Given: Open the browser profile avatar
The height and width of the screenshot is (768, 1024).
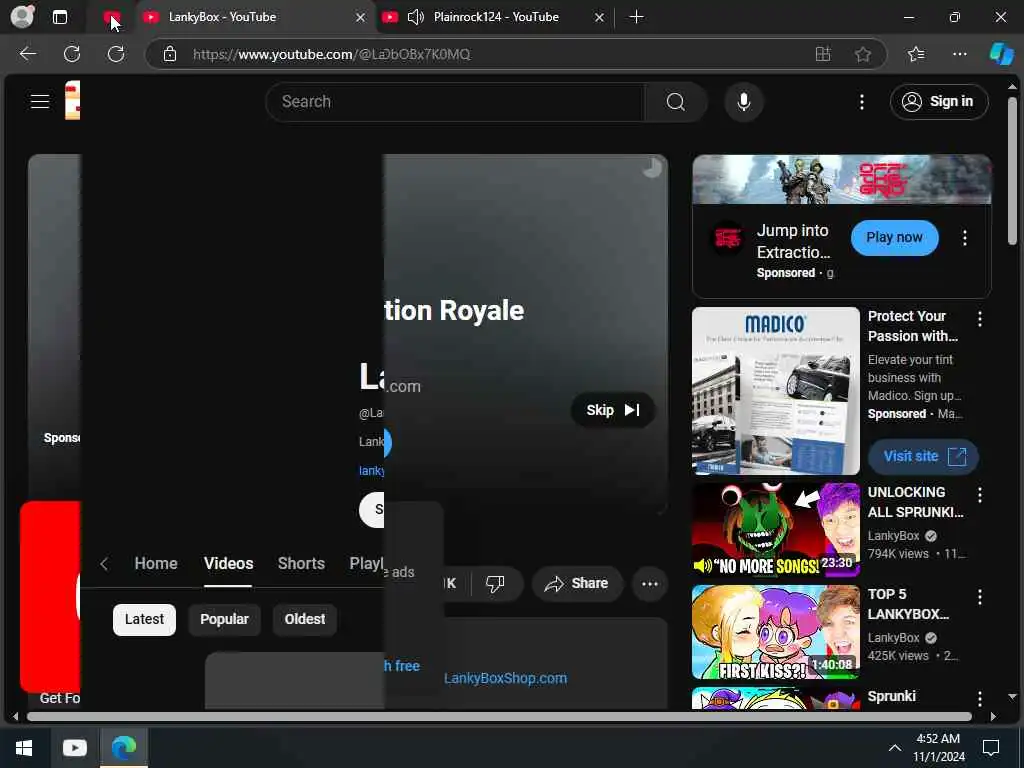Looking at the screenshot, I should 22,17.
